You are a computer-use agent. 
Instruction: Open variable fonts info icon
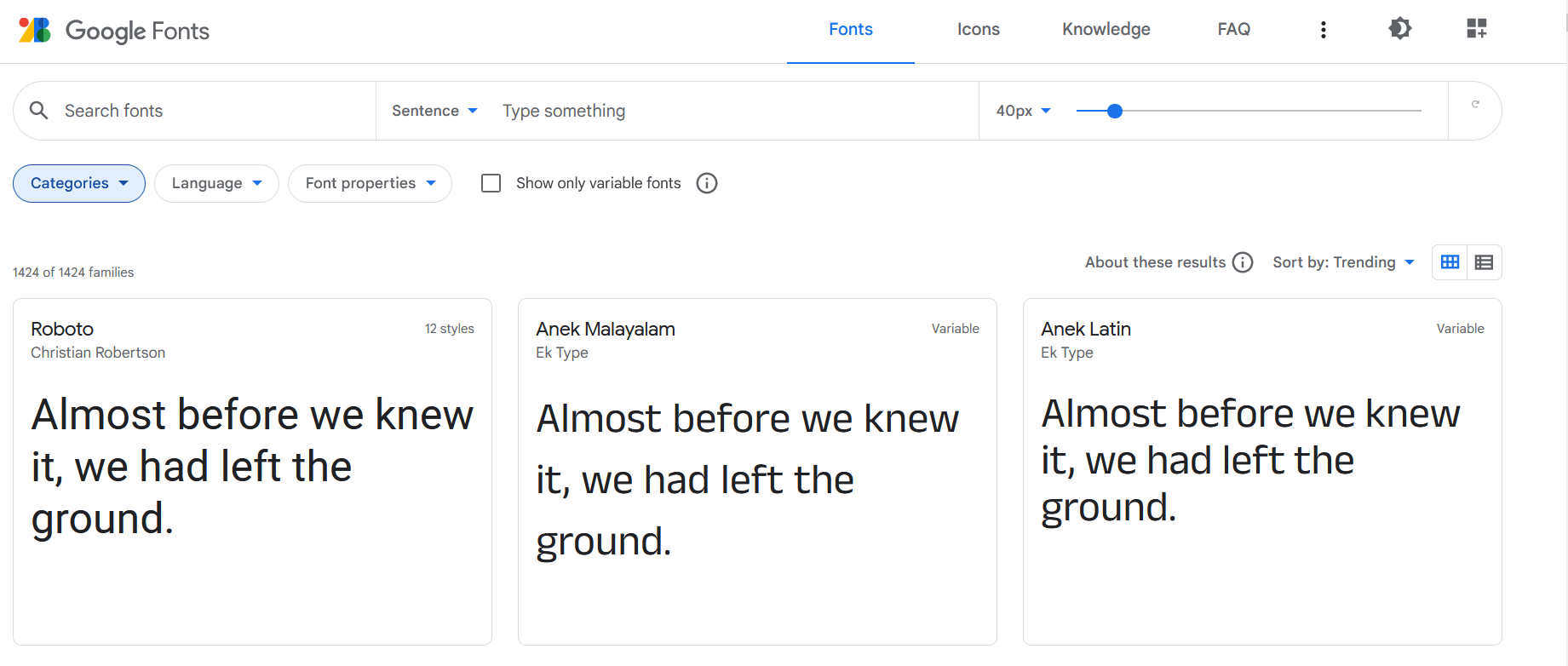(x=707, y=183)
